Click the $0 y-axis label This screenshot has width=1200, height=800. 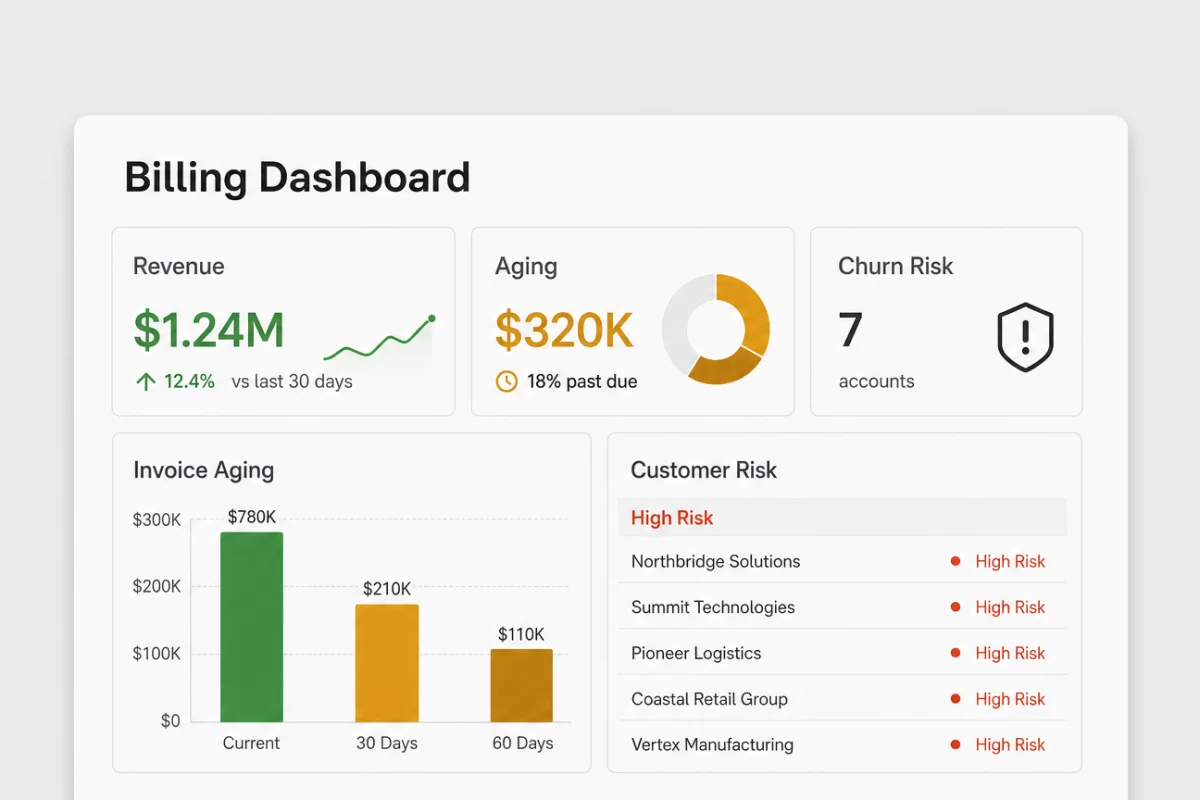[170, 721]
